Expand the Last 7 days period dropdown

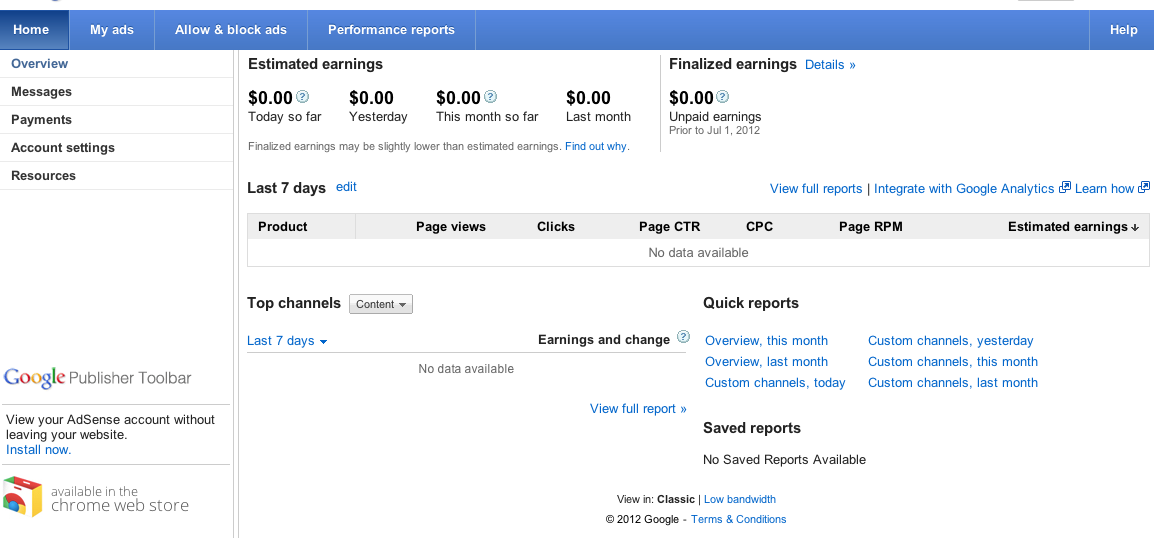(287, 341)
